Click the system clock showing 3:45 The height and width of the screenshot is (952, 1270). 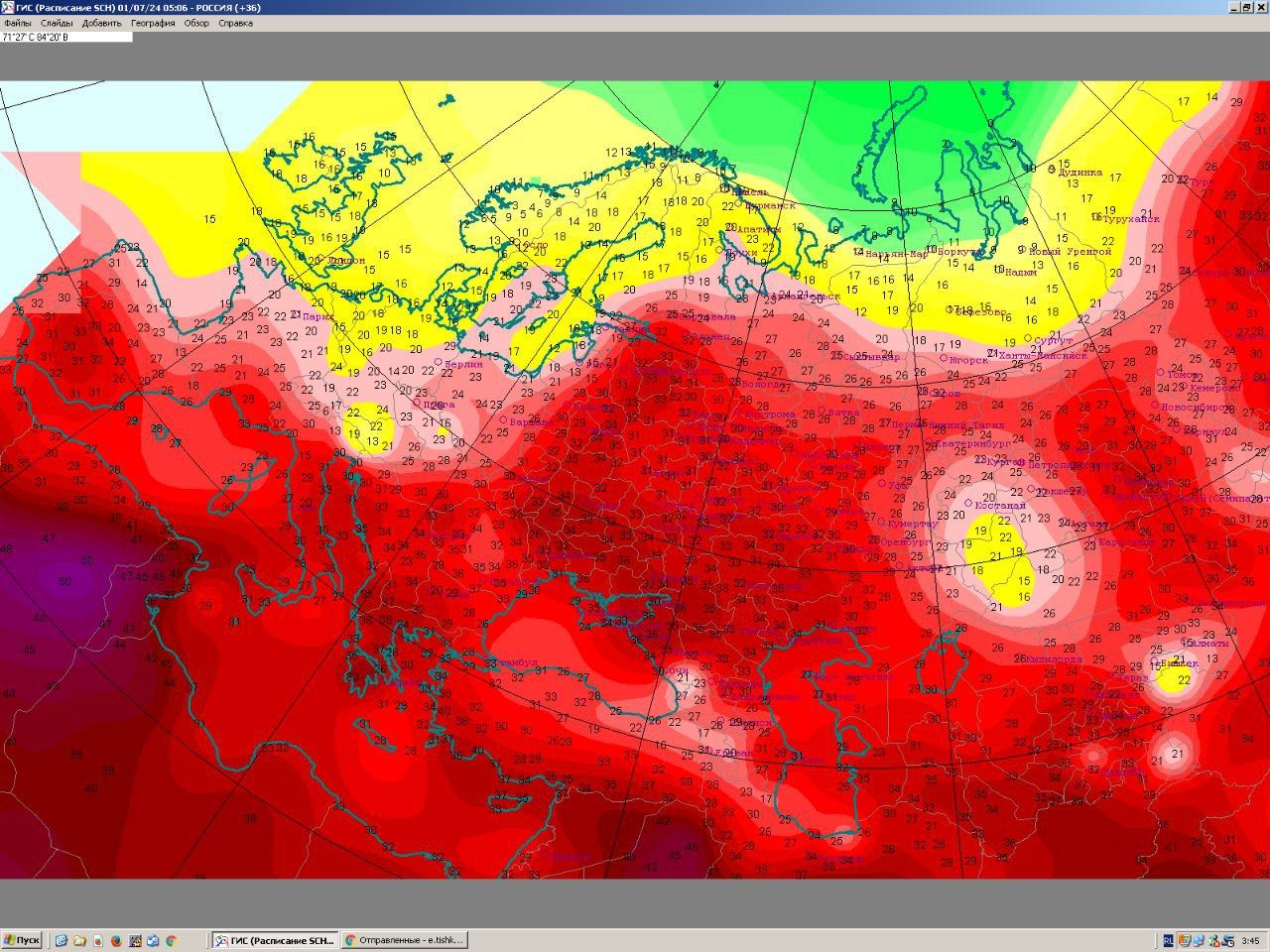1250,940
